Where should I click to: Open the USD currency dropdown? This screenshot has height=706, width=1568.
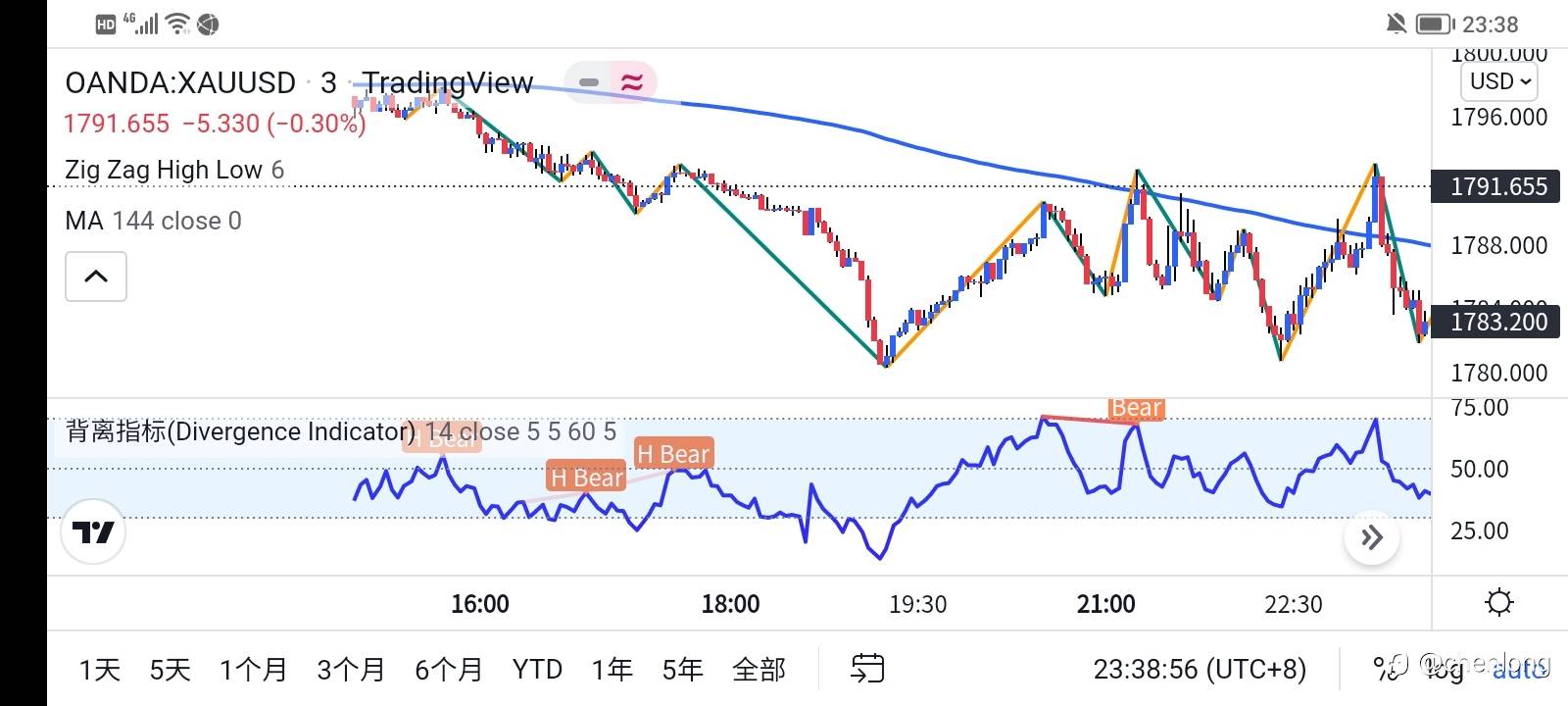[1499, 81]
